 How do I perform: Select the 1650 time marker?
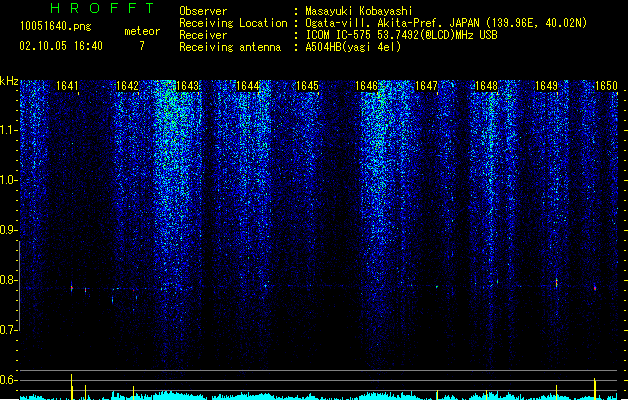click(606, 86)
